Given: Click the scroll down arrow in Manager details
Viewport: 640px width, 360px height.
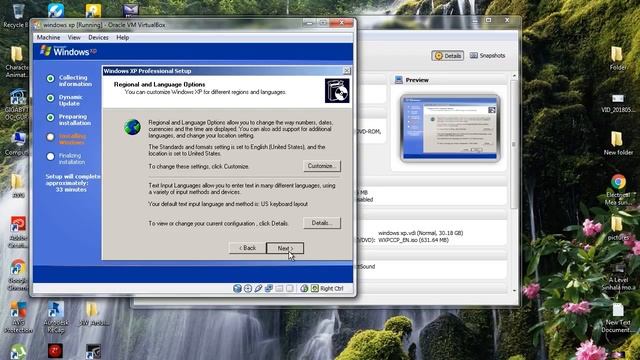Looking at the screenshot, I should coord(514,291).
